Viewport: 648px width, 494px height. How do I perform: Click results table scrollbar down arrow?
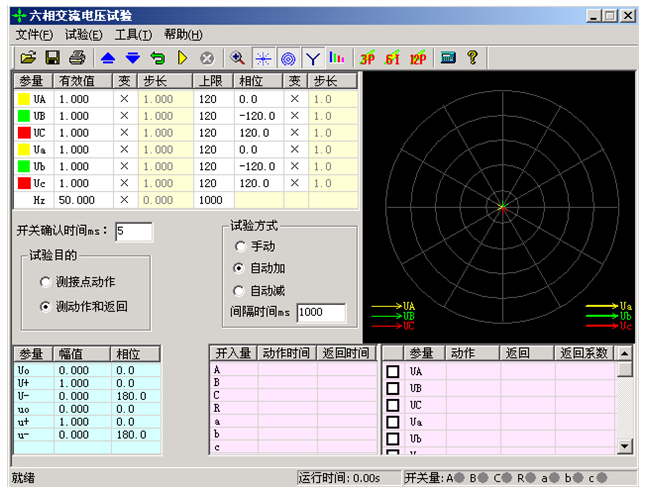tap(625, 446)
